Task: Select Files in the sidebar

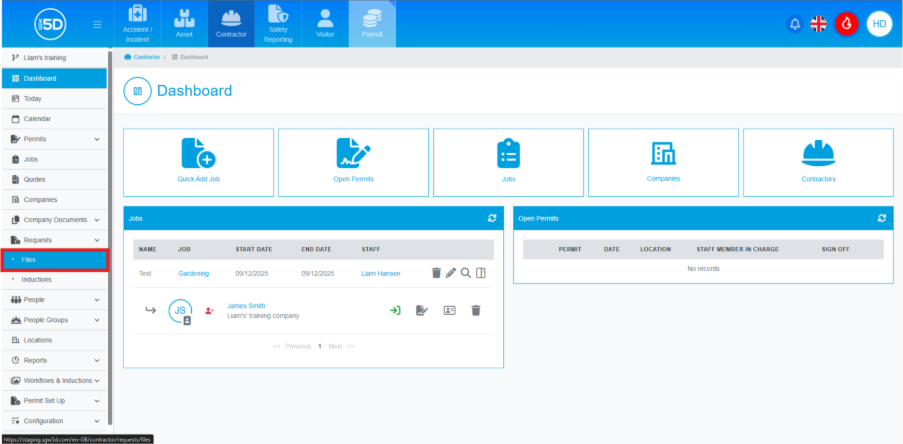Action: click(x=53, y=260)
